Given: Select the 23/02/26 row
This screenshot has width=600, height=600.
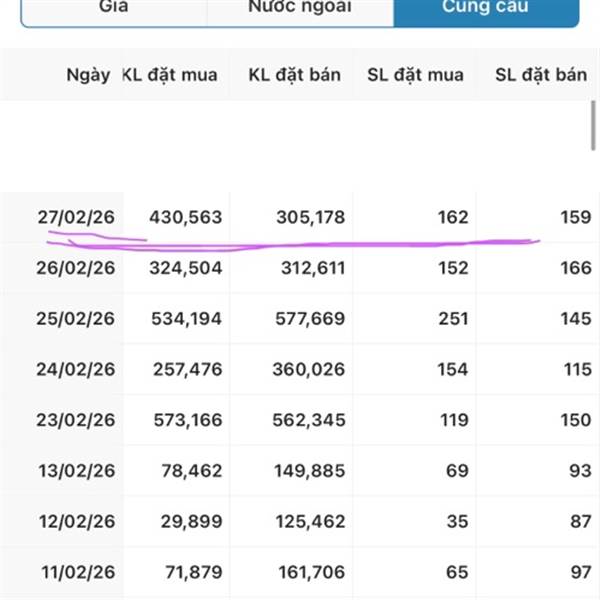Looking at the screenshot, I should [76, 420].
